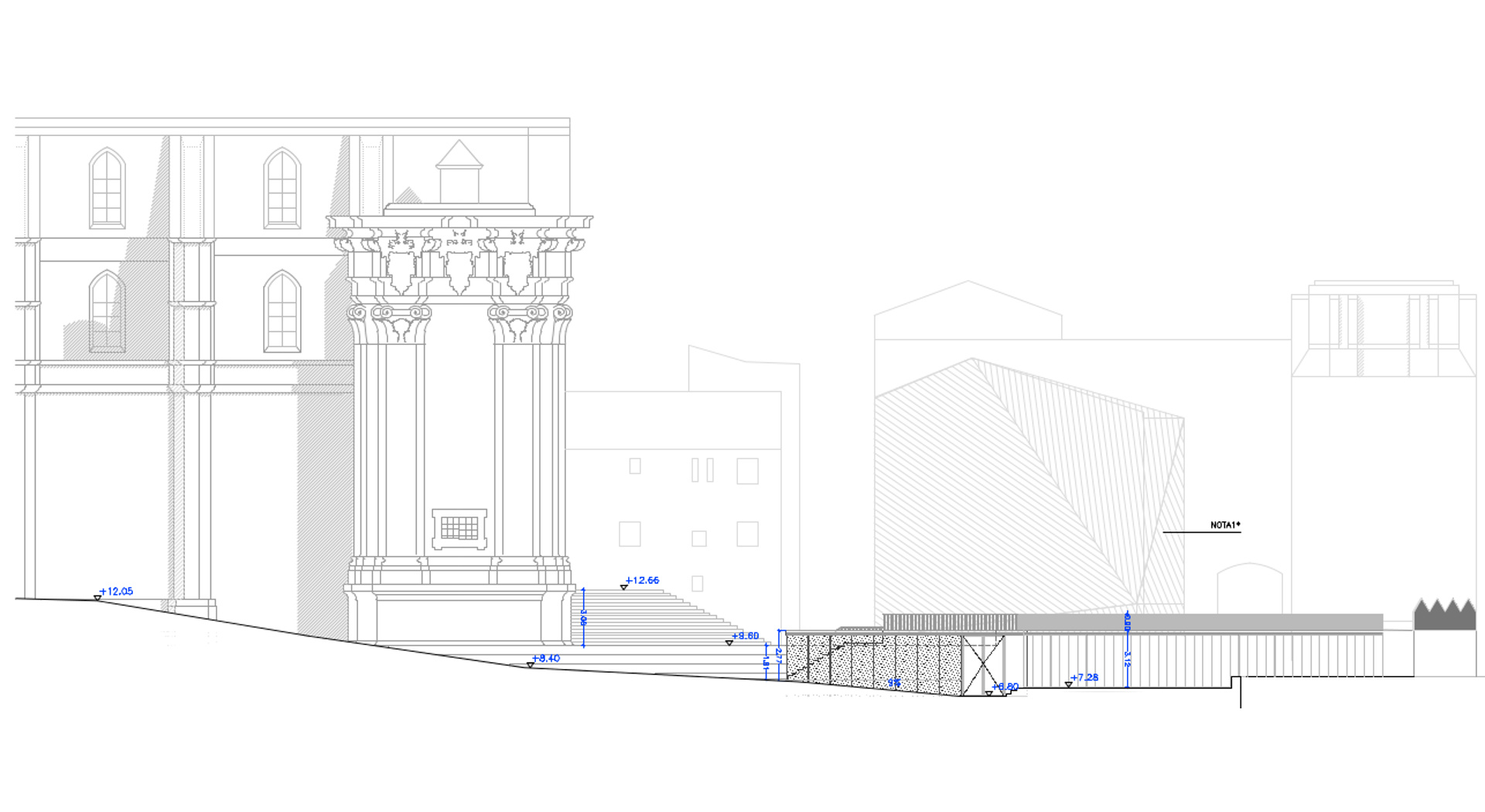Select the +8.40 elevation label
This screenshot has width=1485, height=812.
click(546, 658)
